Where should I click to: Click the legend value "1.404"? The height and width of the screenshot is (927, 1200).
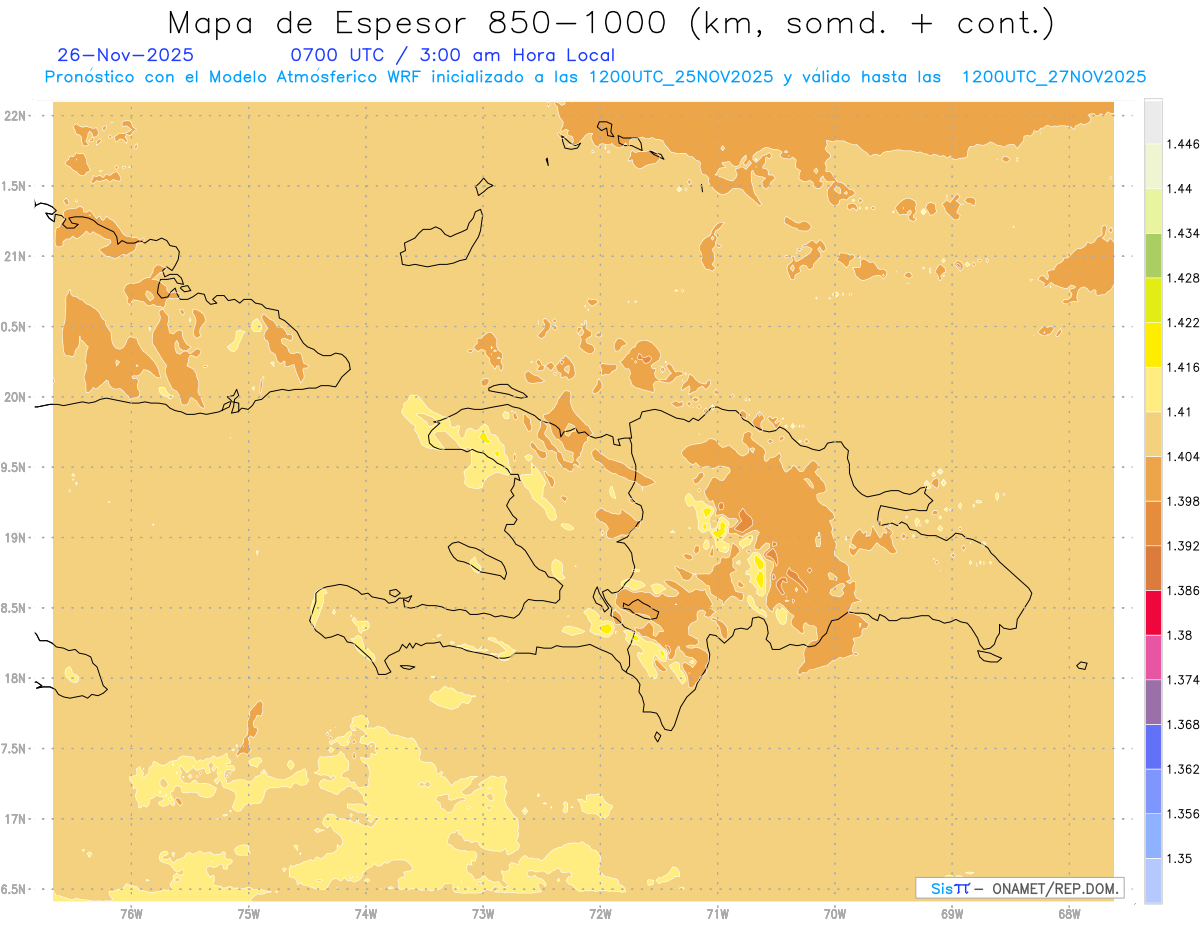click(1182, 456)
